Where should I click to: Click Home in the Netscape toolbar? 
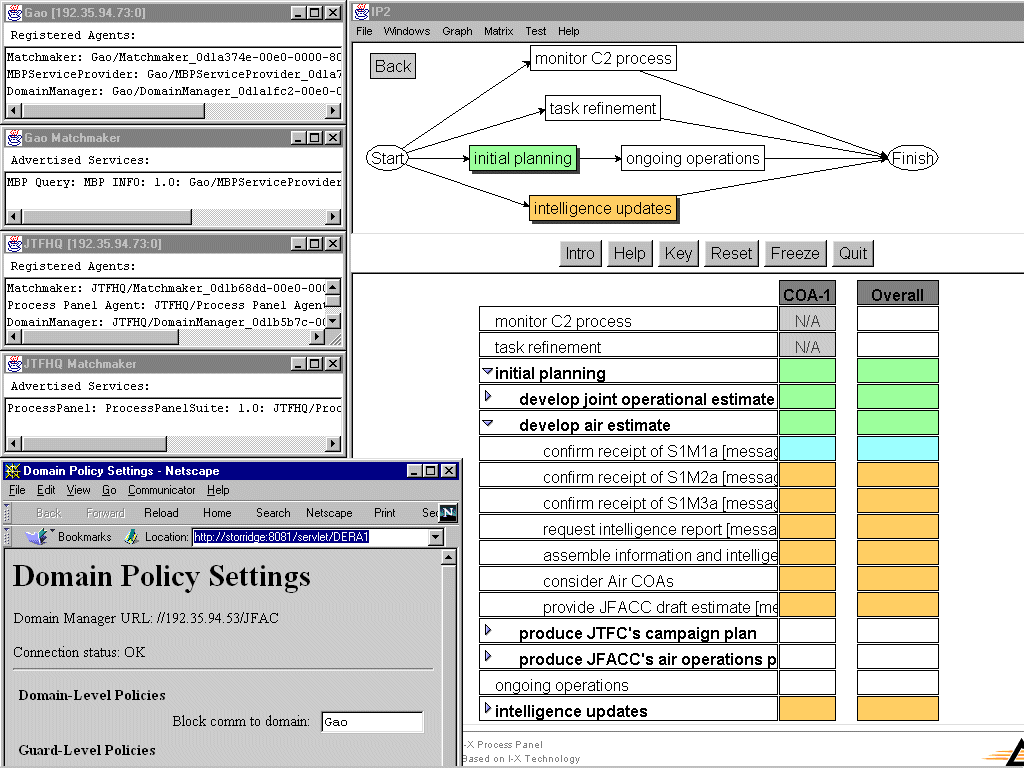point(217,513)
